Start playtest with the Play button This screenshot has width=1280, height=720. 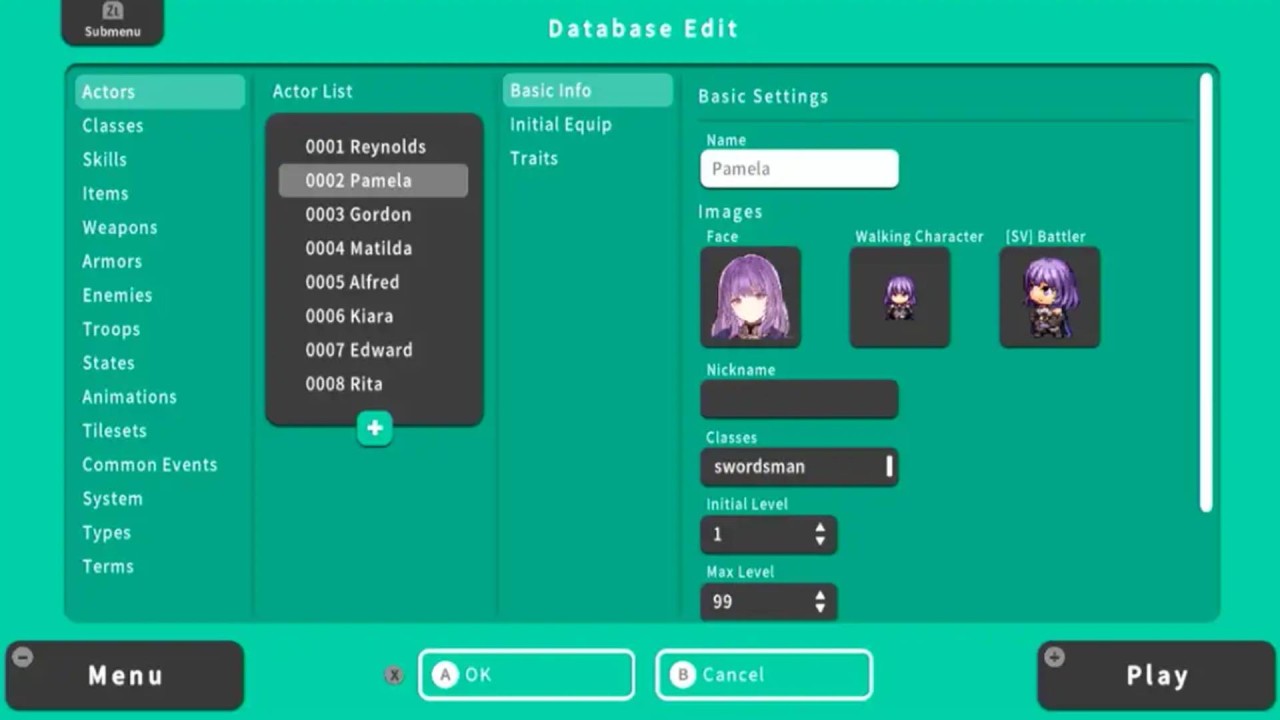coord(1157,676)
